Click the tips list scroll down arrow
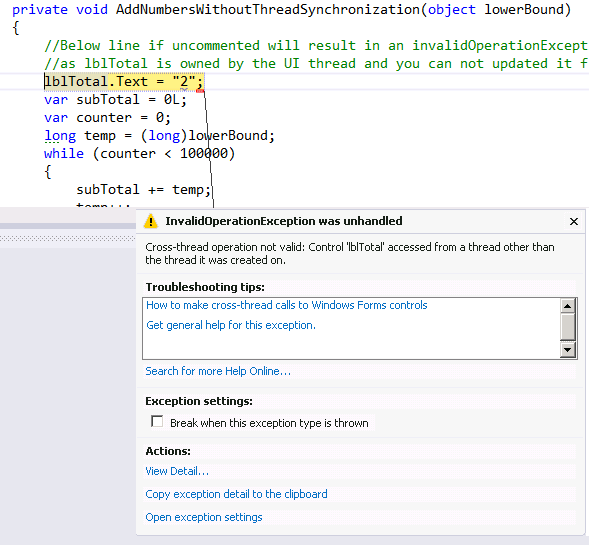 tap(568, 350)
